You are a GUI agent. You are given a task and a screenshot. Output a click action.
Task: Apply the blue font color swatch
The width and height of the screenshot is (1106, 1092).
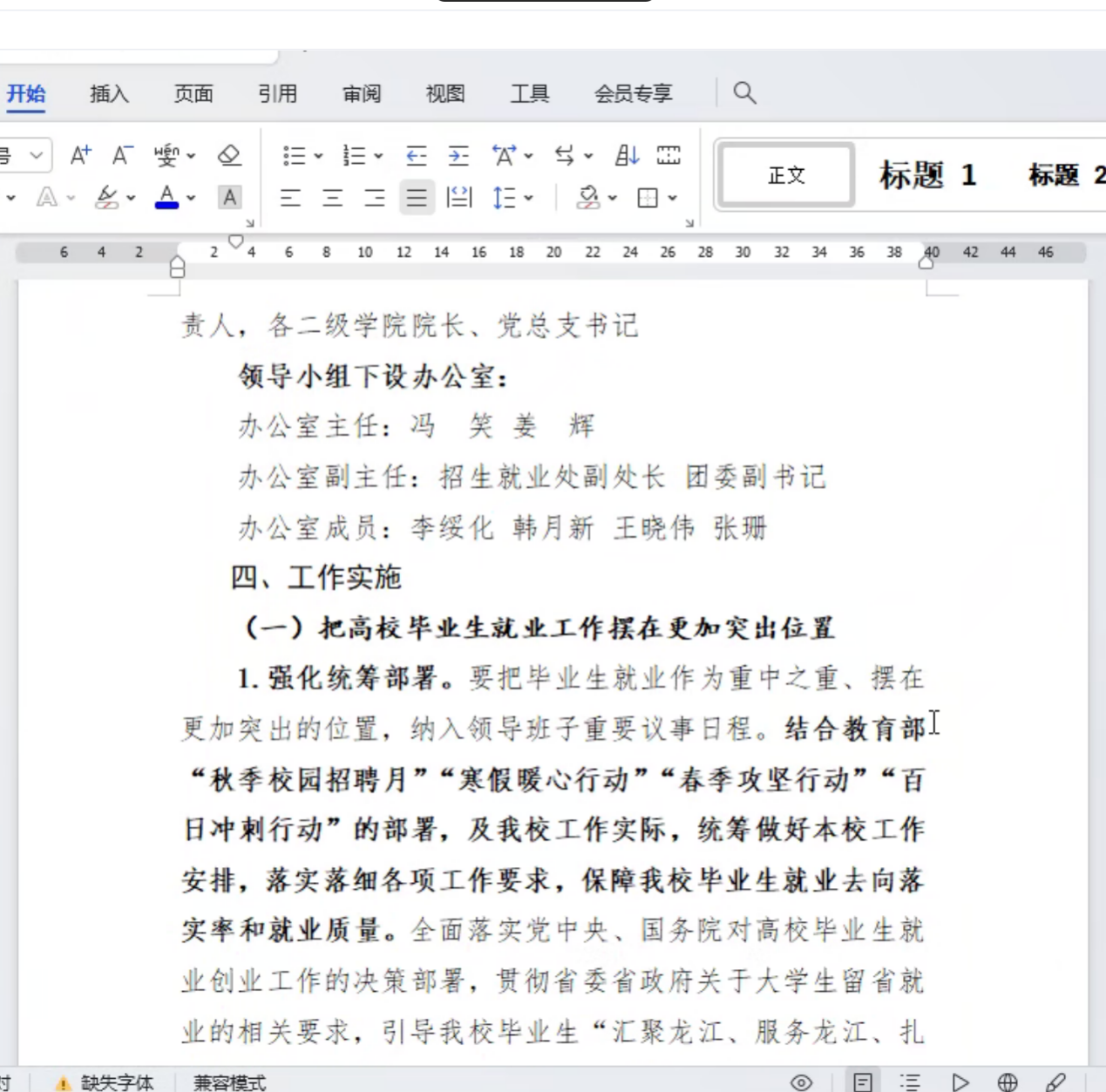[x=166, y=199]
